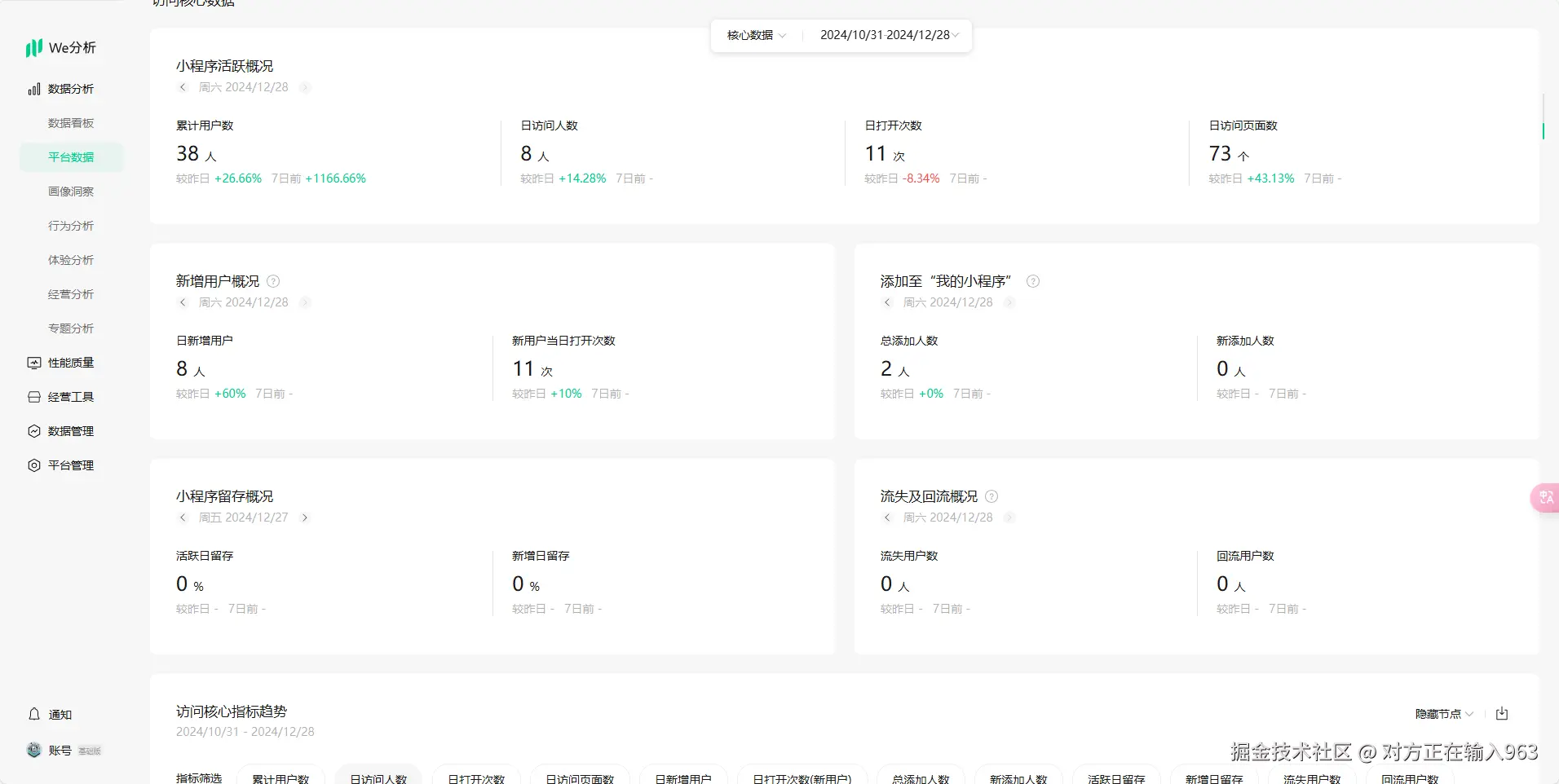
Task: Open the date range 2024/10/31-2024/12/28 picker
Action: [890, 35]
